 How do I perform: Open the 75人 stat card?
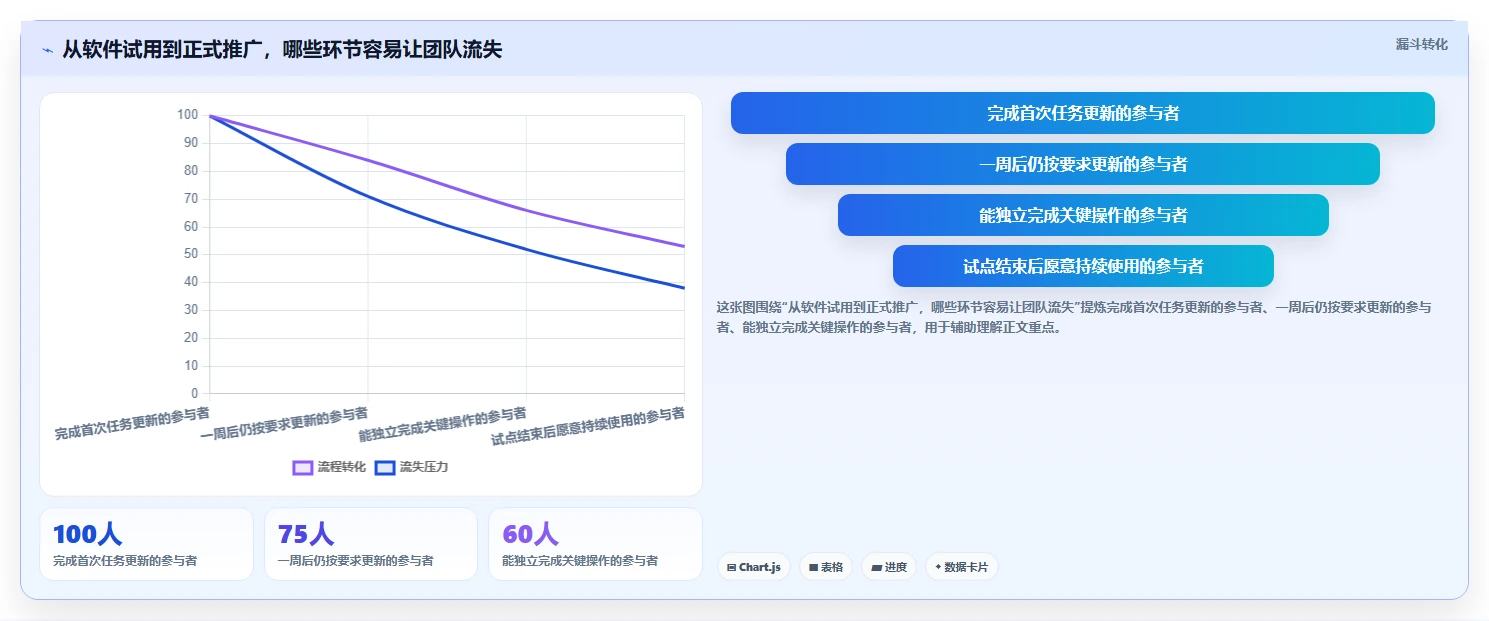coord(371,544)
